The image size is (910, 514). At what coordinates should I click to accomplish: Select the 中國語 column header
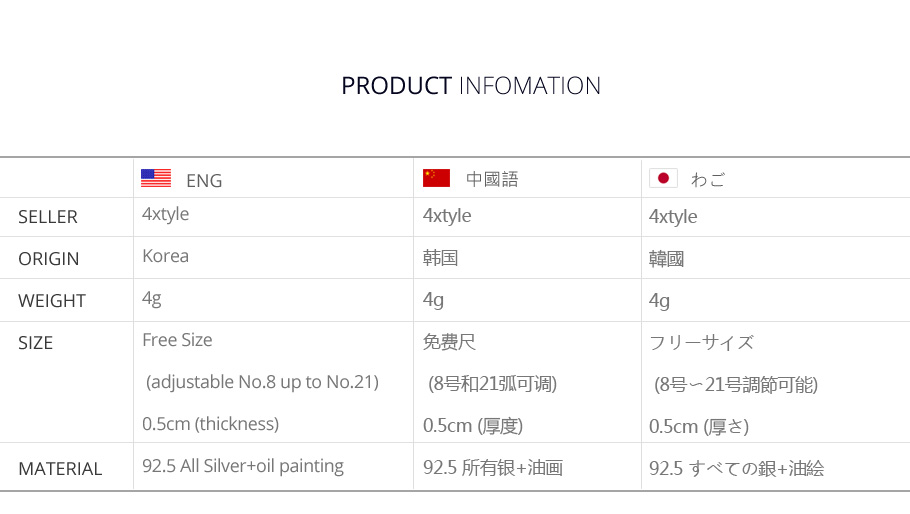[492, 180]
